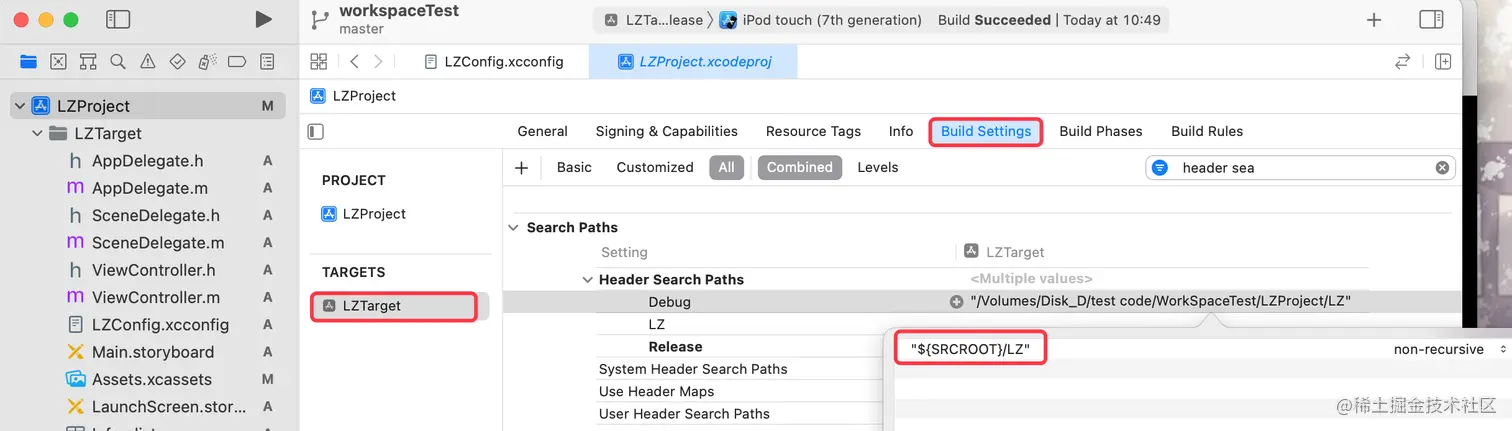Switch to Levels view
This screenshot has width=1512, height=431.
[878, 168]
